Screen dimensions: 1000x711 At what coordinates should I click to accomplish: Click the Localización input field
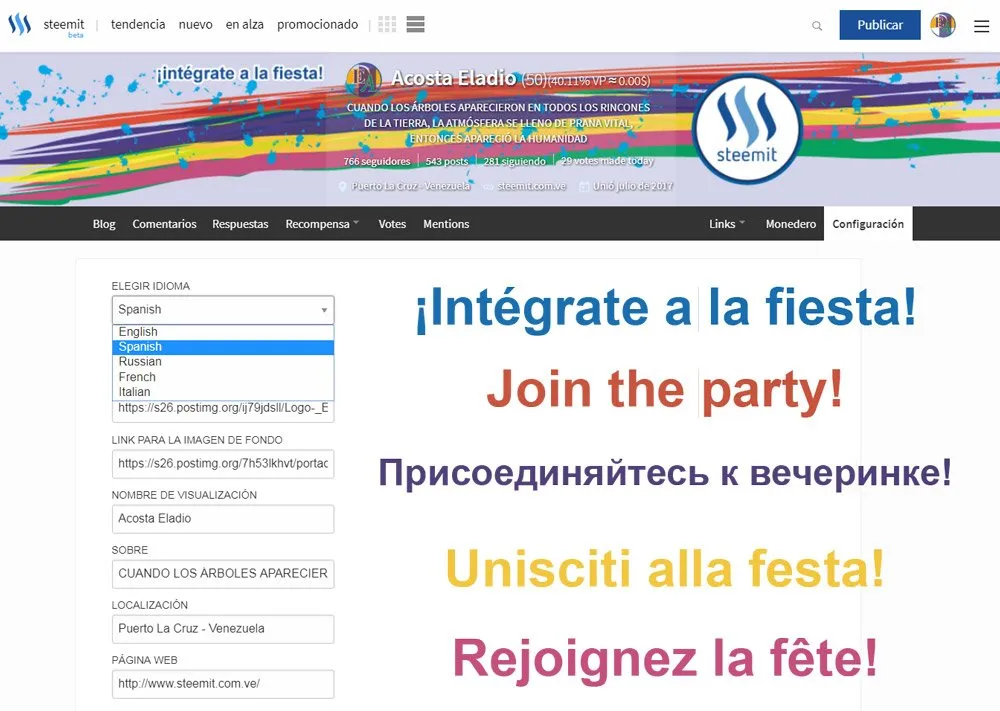(x=223, y=629)
